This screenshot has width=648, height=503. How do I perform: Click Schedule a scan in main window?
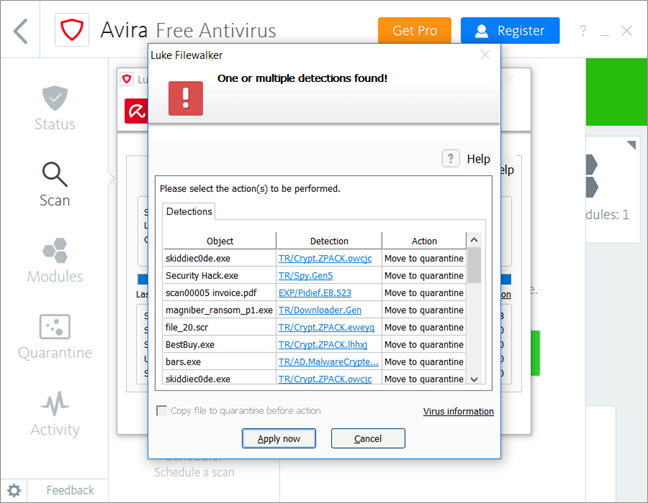(194, 472)
